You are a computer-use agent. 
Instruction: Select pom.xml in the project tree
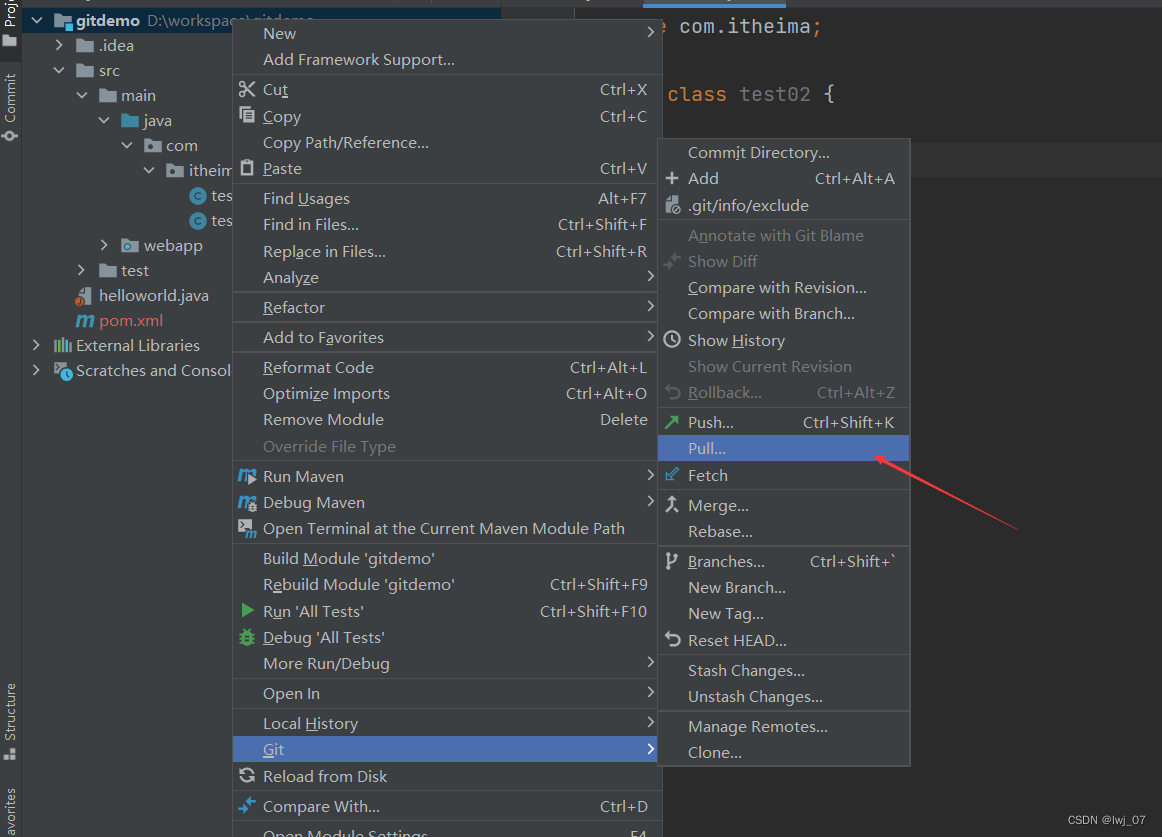click(131, 320)
